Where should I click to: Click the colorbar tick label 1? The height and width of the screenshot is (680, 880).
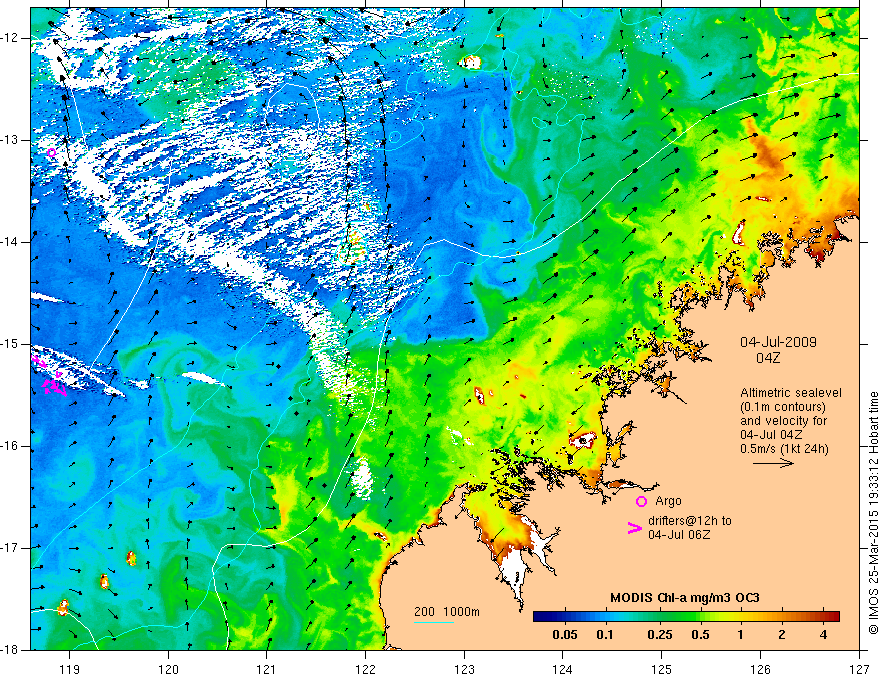click(740, 635)
